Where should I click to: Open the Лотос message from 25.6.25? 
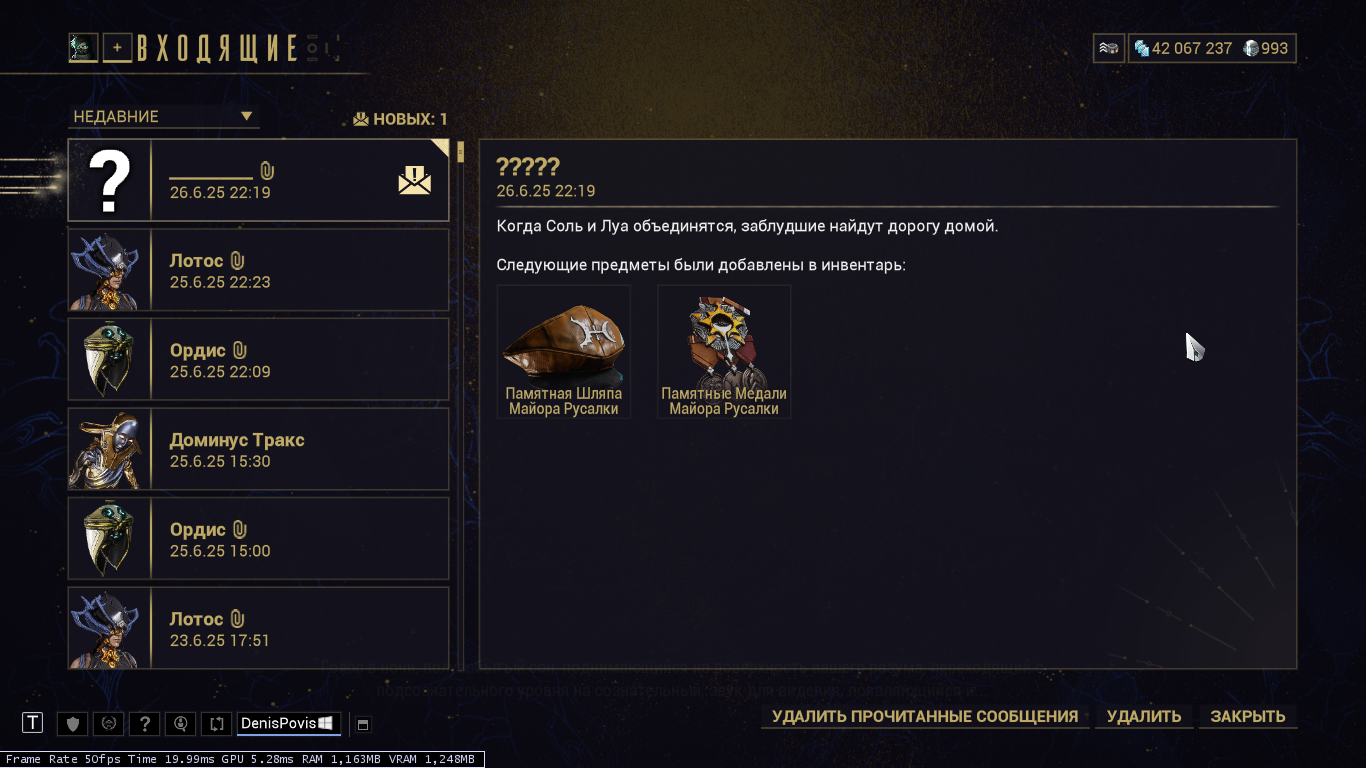tap(258, 270)
